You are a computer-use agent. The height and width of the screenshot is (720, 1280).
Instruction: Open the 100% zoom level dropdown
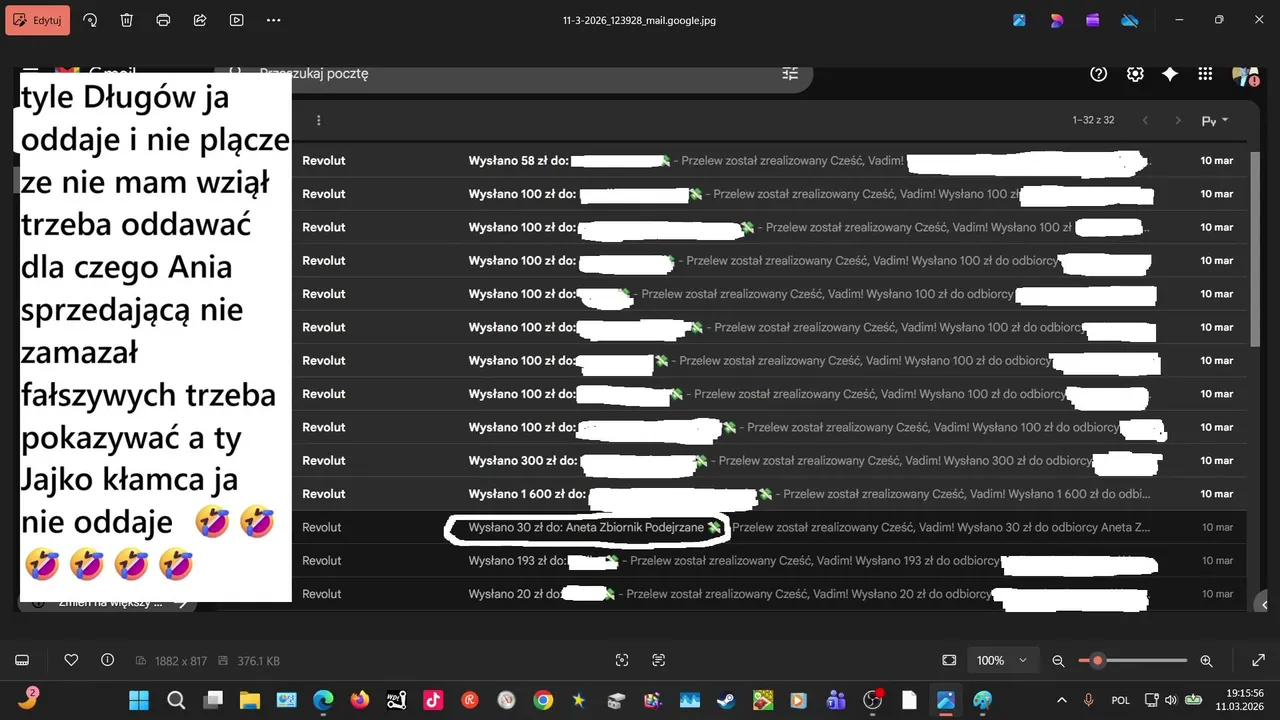pyautogui.click(x=1001, y=660)
